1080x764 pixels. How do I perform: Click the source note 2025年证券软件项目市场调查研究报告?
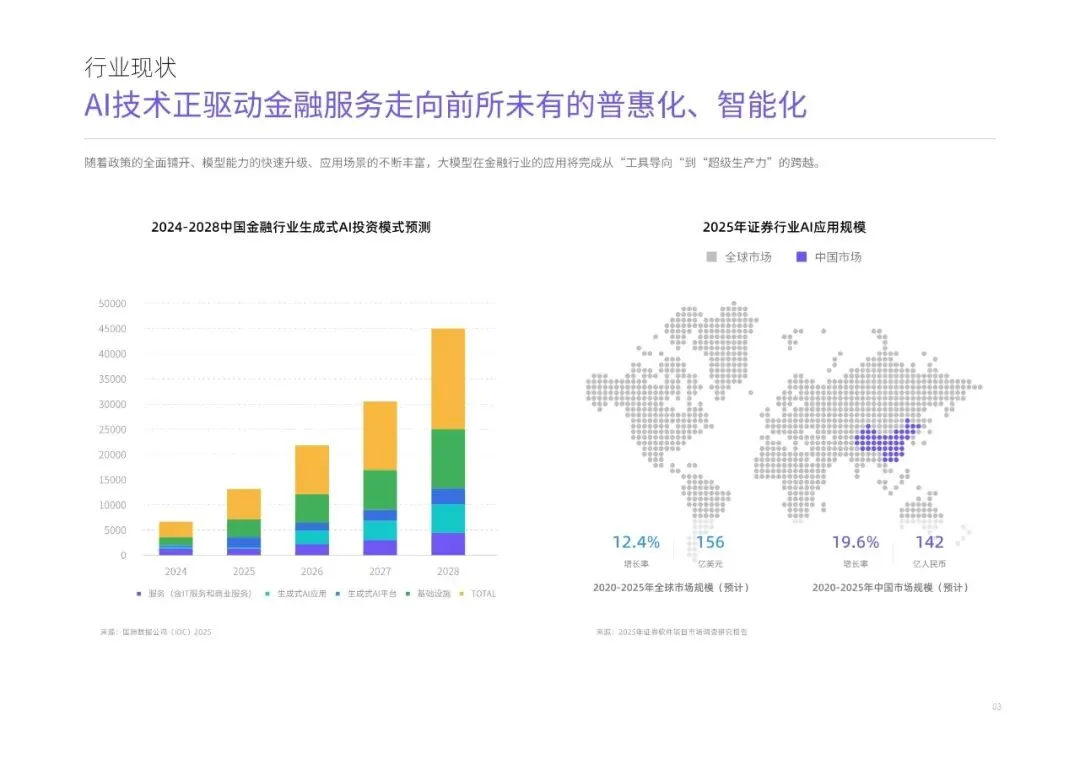coord(672,632)
